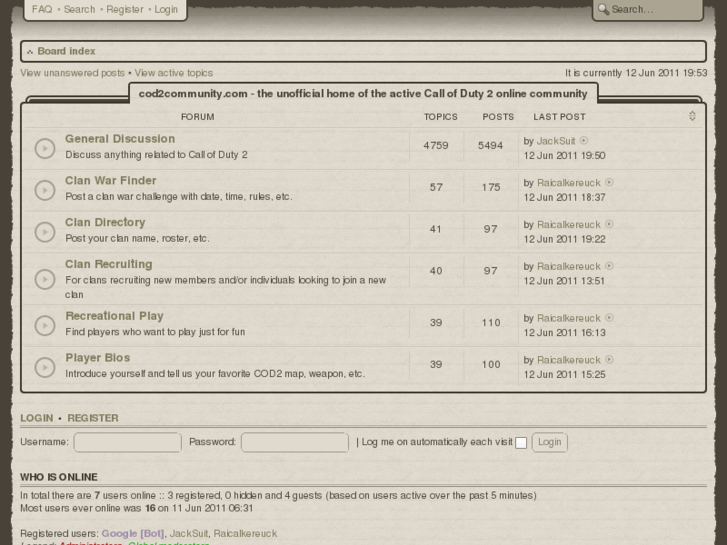The height and width of the screenshot is (545, 727).
Task: Focus the Username input field
Action: (128, 442)
